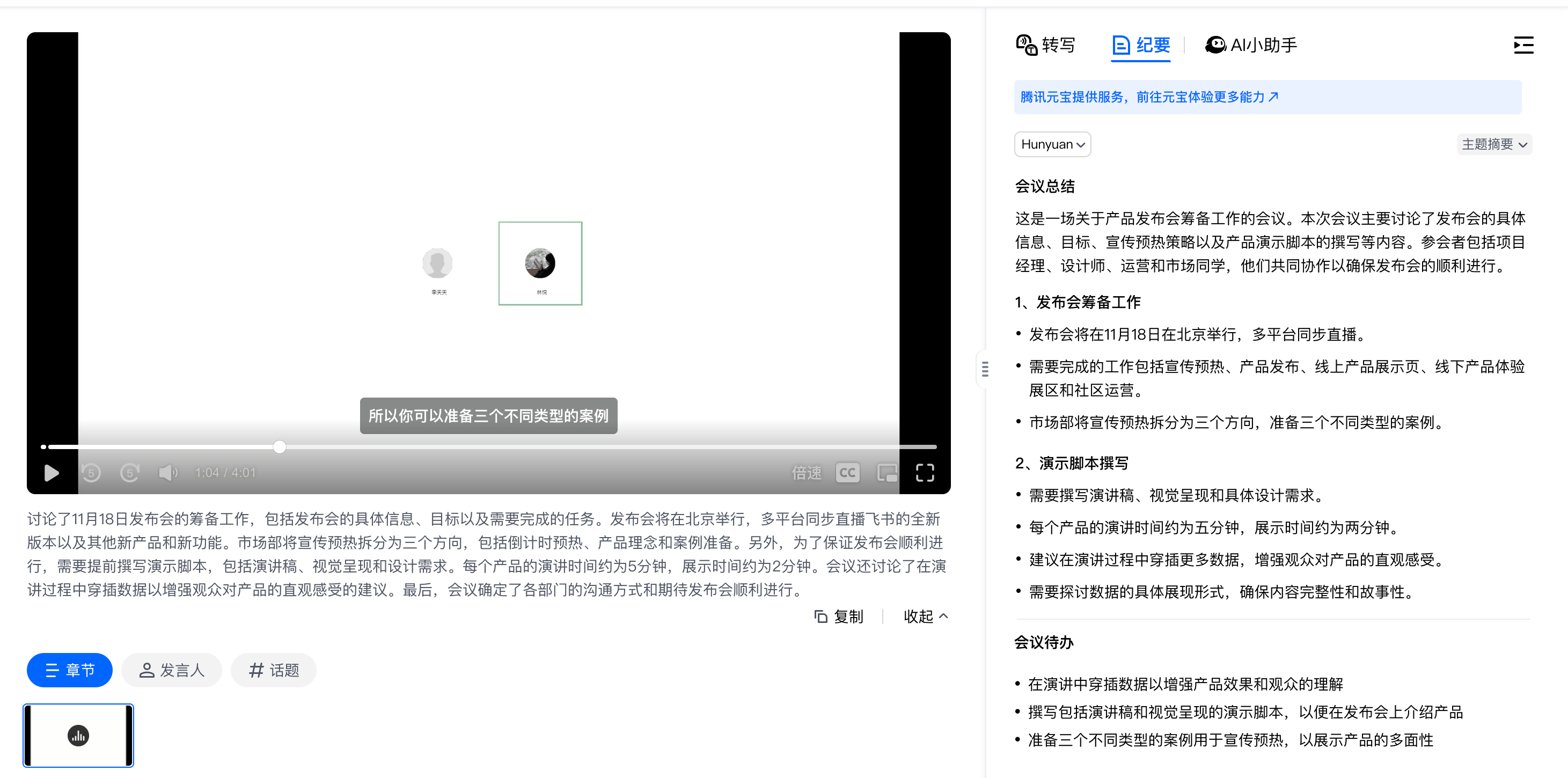Switch to the 转写 transcript tab

[1045, 45]
